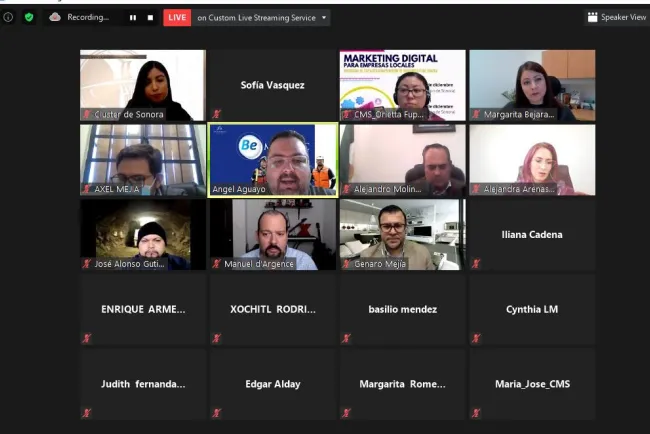Screen dimensions: 650x434
Task: Click muted mic icon on basilio mendez tile
Action: tap(346, 338)
